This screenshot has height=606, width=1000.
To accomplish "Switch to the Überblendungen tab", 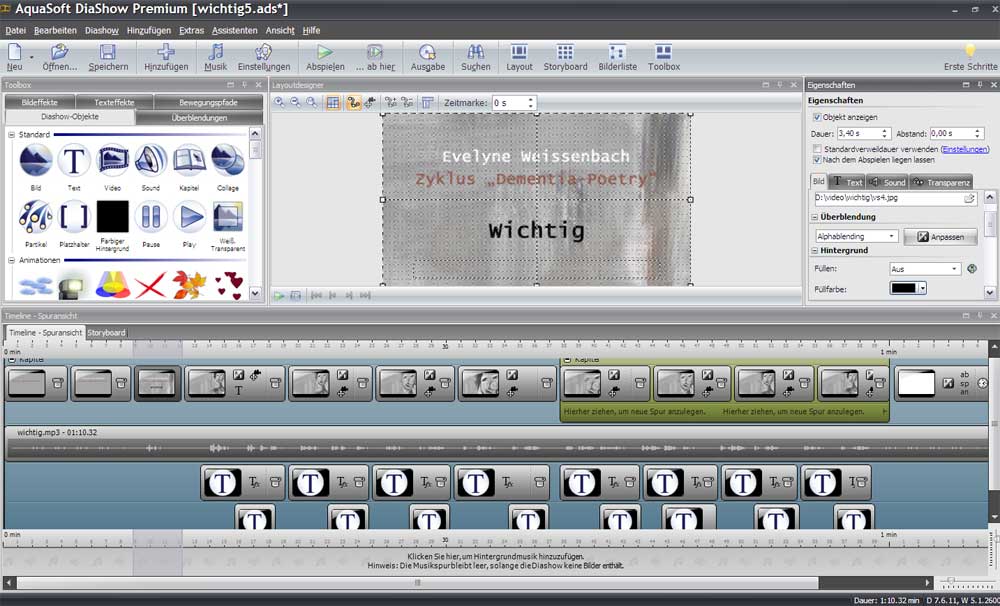I will pyautogui.click(x=199, y=118).
